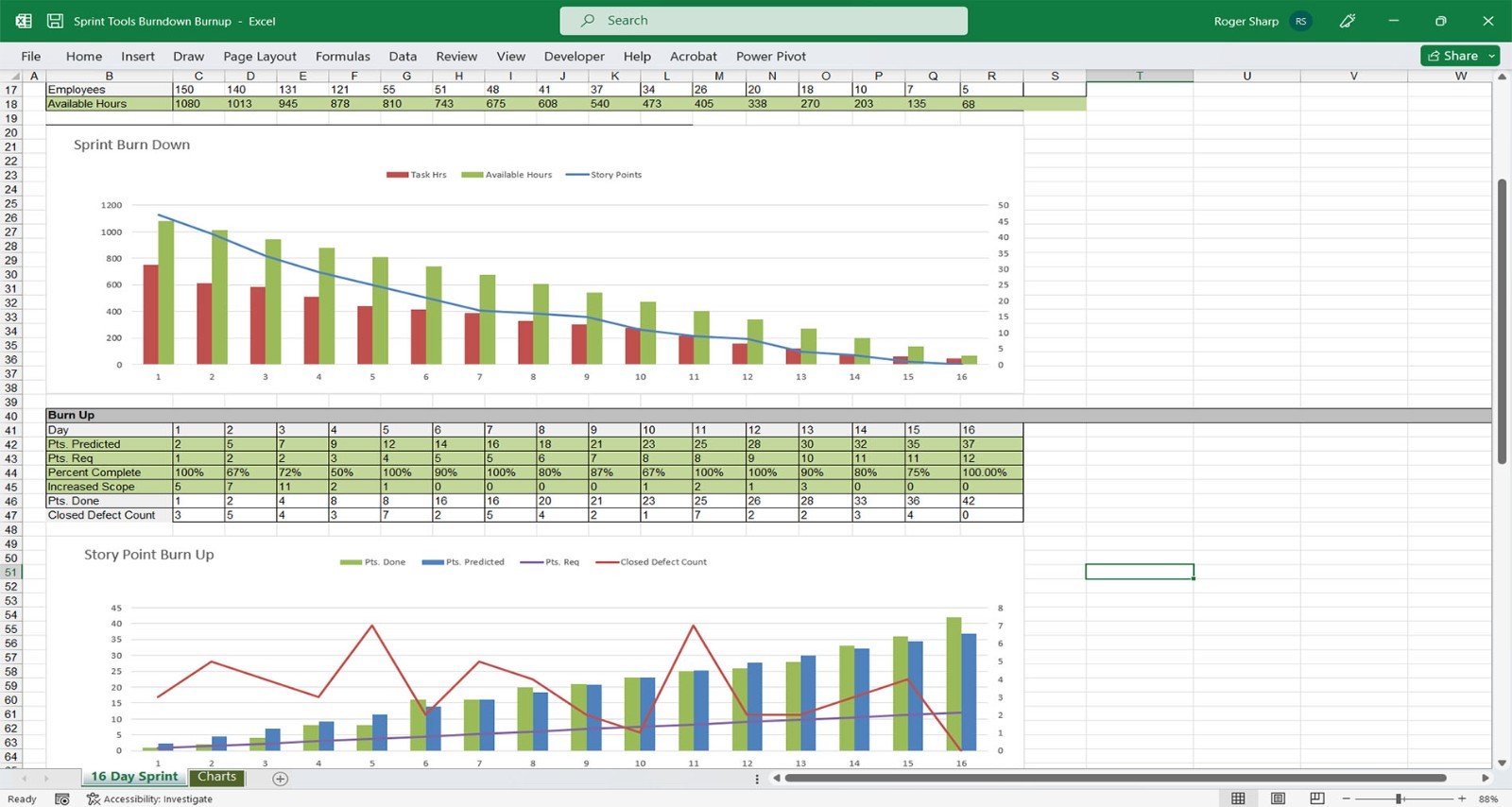Click the vertical scrollbar down arrow
This screenshot has height=807, width=1512.
tap(1502, 763)
